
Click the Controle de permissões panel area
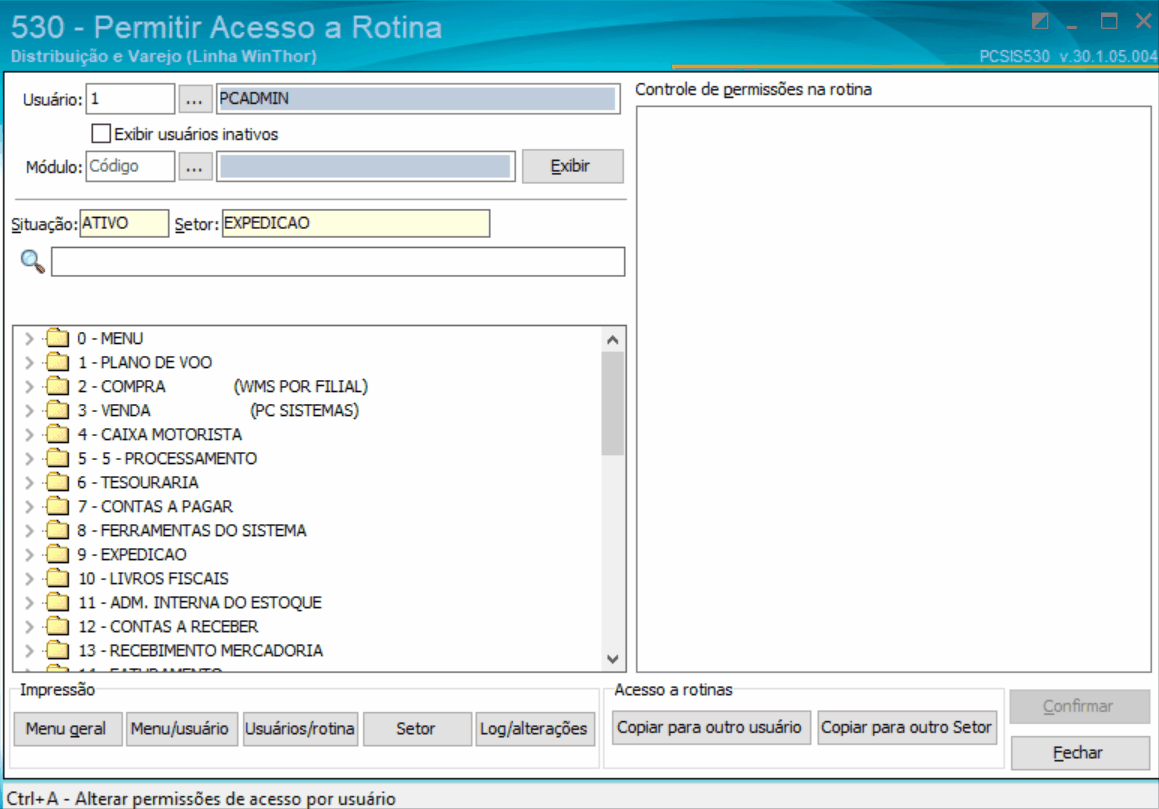coord(894,389)
